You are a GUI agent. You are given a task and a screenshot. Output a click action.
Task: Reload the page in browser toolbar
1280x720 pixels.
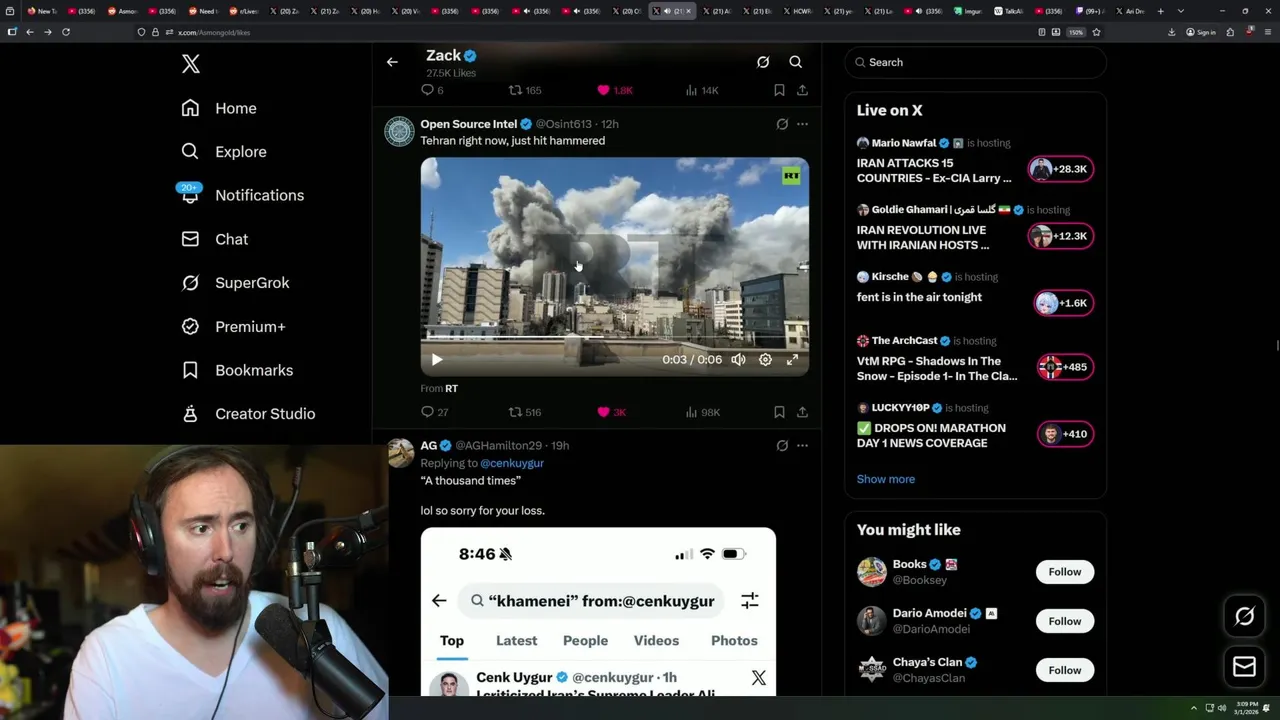(x=66, y=32)
